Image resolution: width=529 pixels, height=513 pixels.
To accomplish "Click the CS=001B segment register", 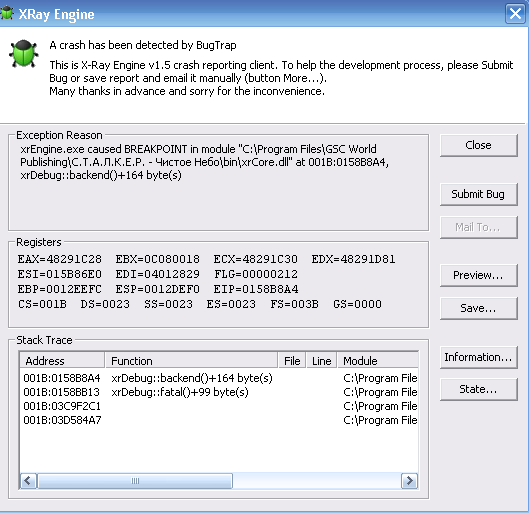I will tap(42, 304).
